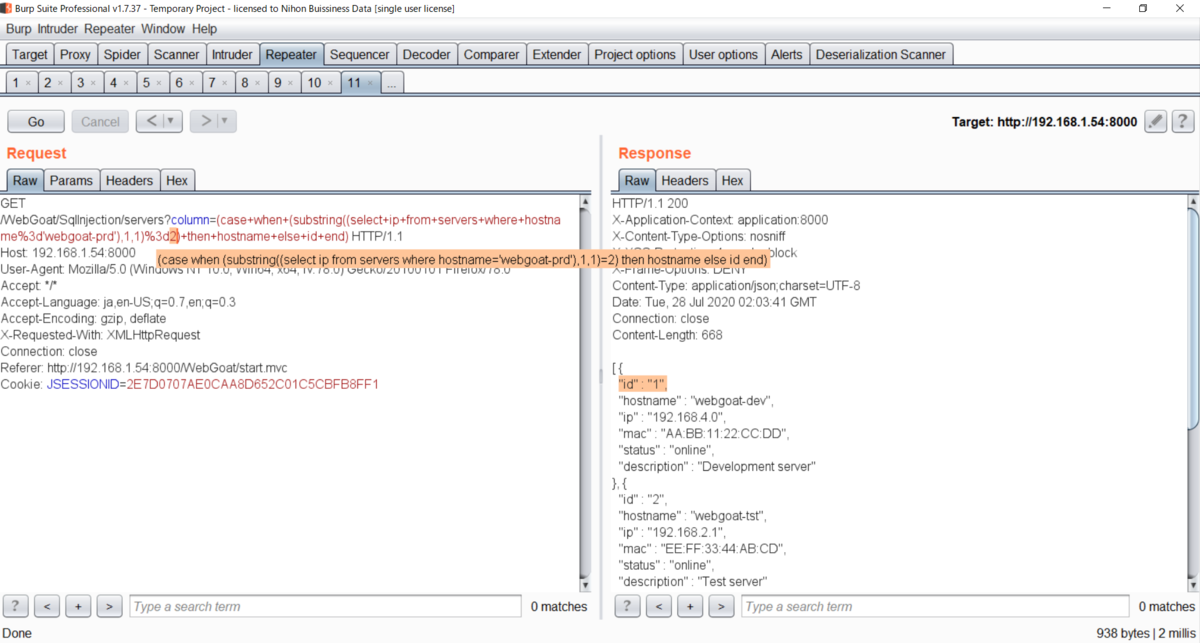Image resolution: width=1200 pixels, height=643 pixels.
Task: Open the User options tab
Action: [723, 54]
